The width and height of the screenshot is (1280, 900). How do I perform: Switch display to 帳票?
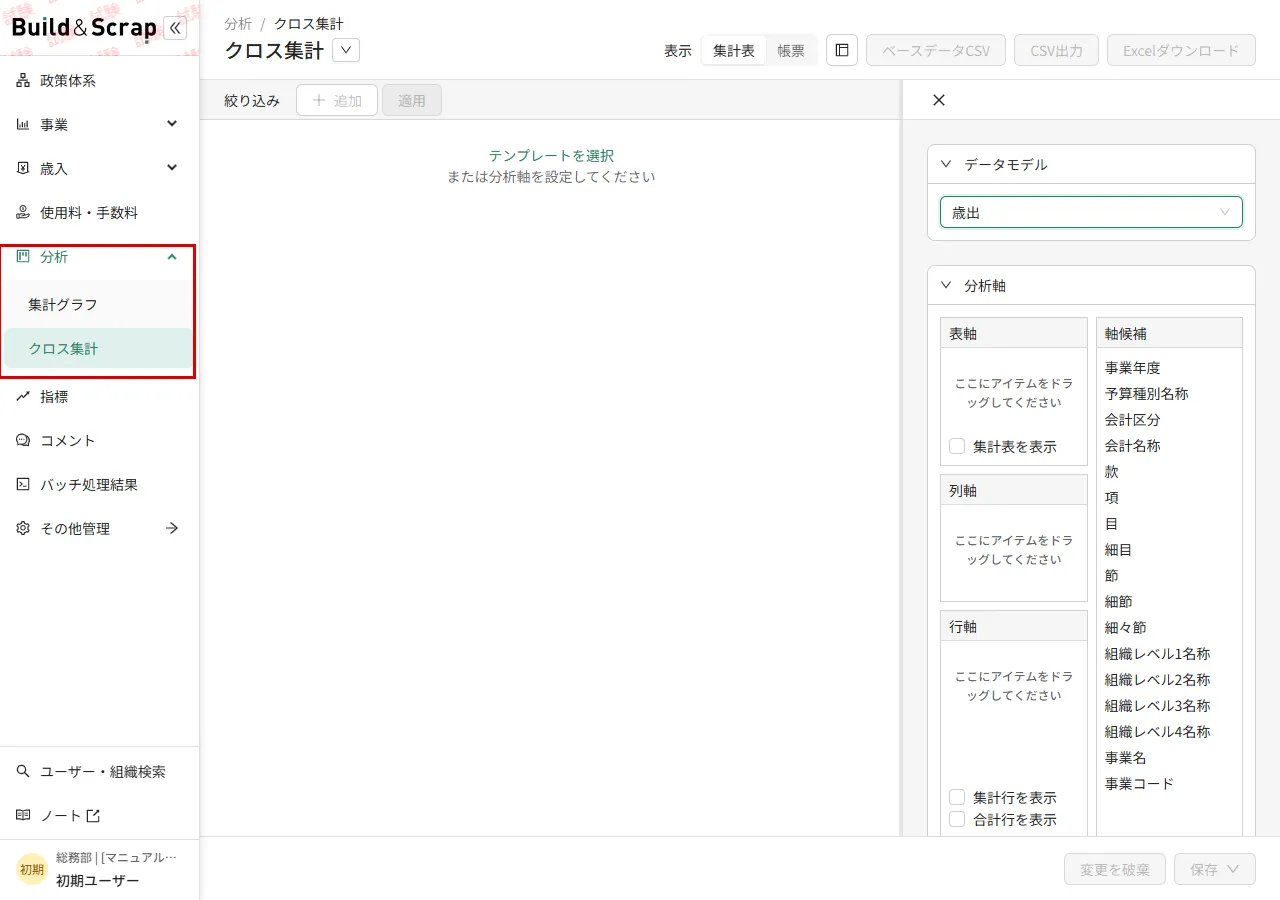pos(791,50)
